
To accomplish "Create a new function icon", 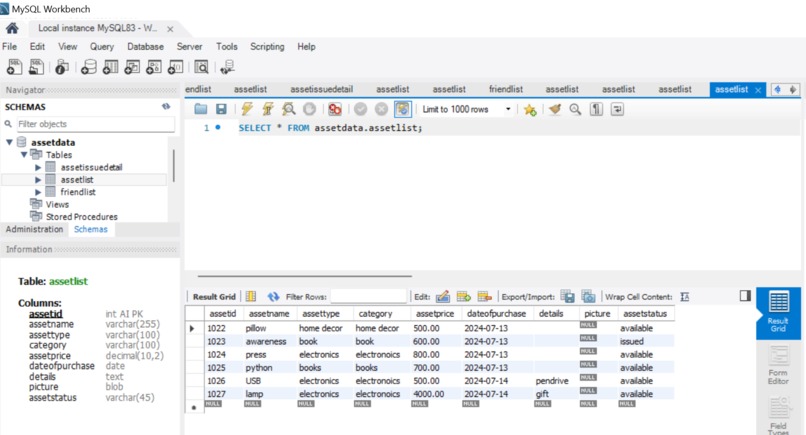I will click(175, 67).
